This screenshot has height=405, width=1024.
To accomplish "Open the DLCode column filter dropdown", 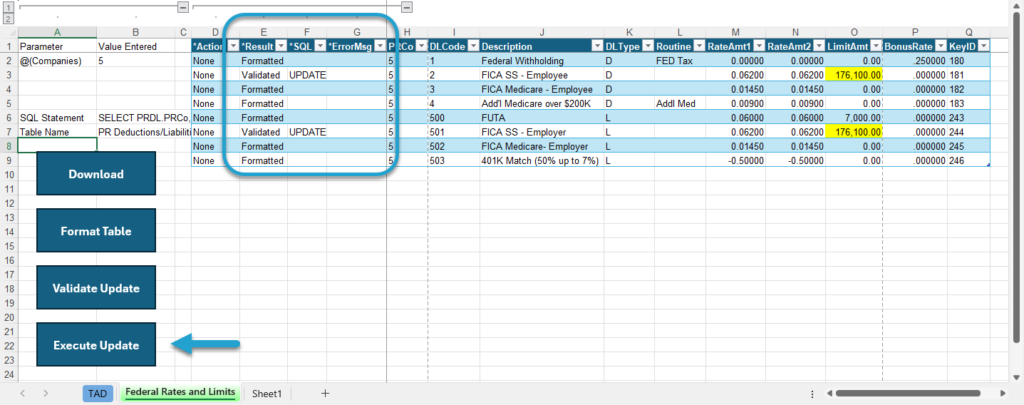I will (472, 46).
